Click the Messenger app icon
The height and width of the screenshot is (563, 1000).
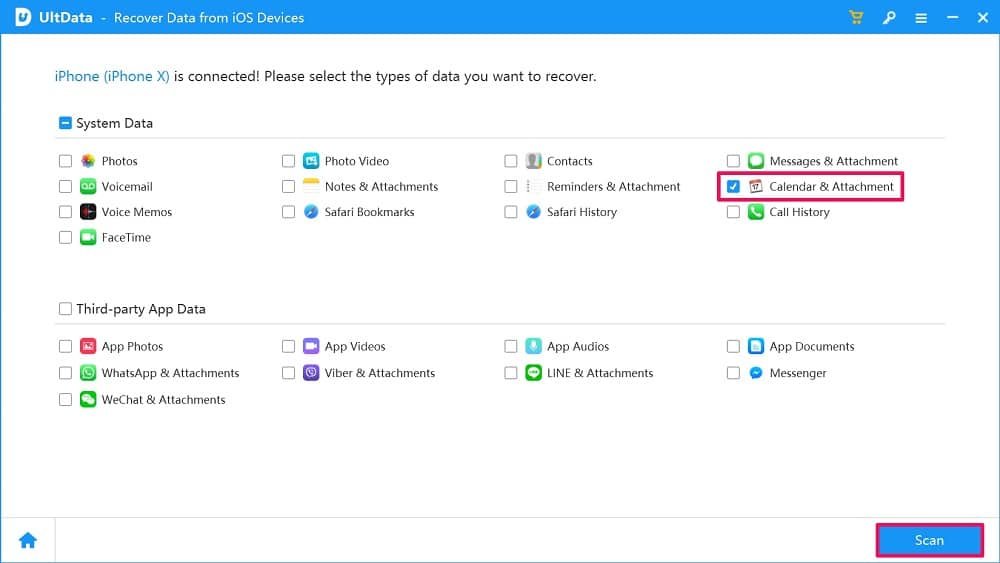[756, 373]
